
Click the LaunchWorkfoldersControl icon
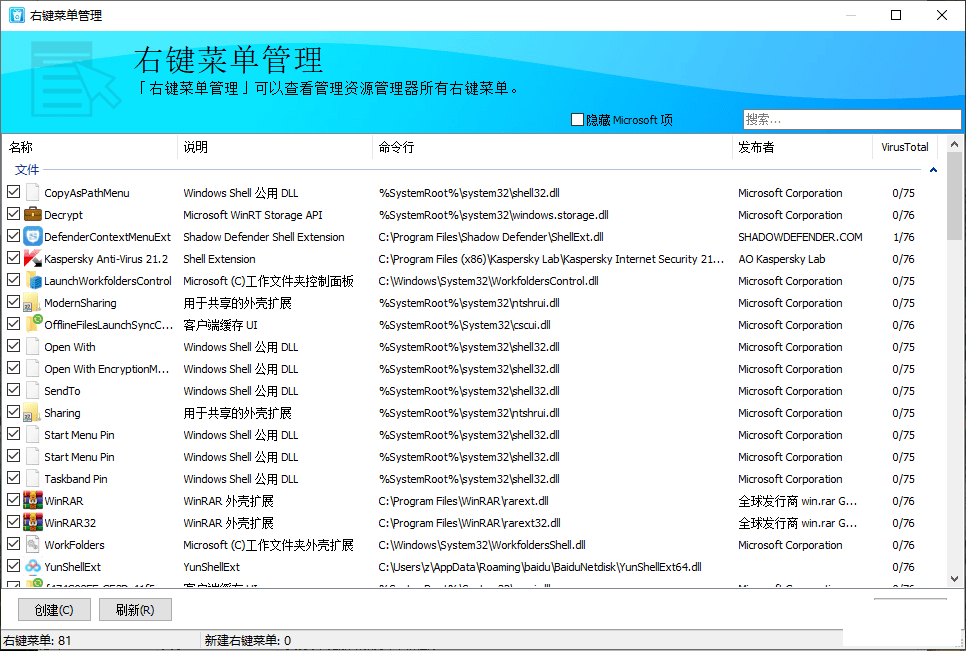[33, 281]
